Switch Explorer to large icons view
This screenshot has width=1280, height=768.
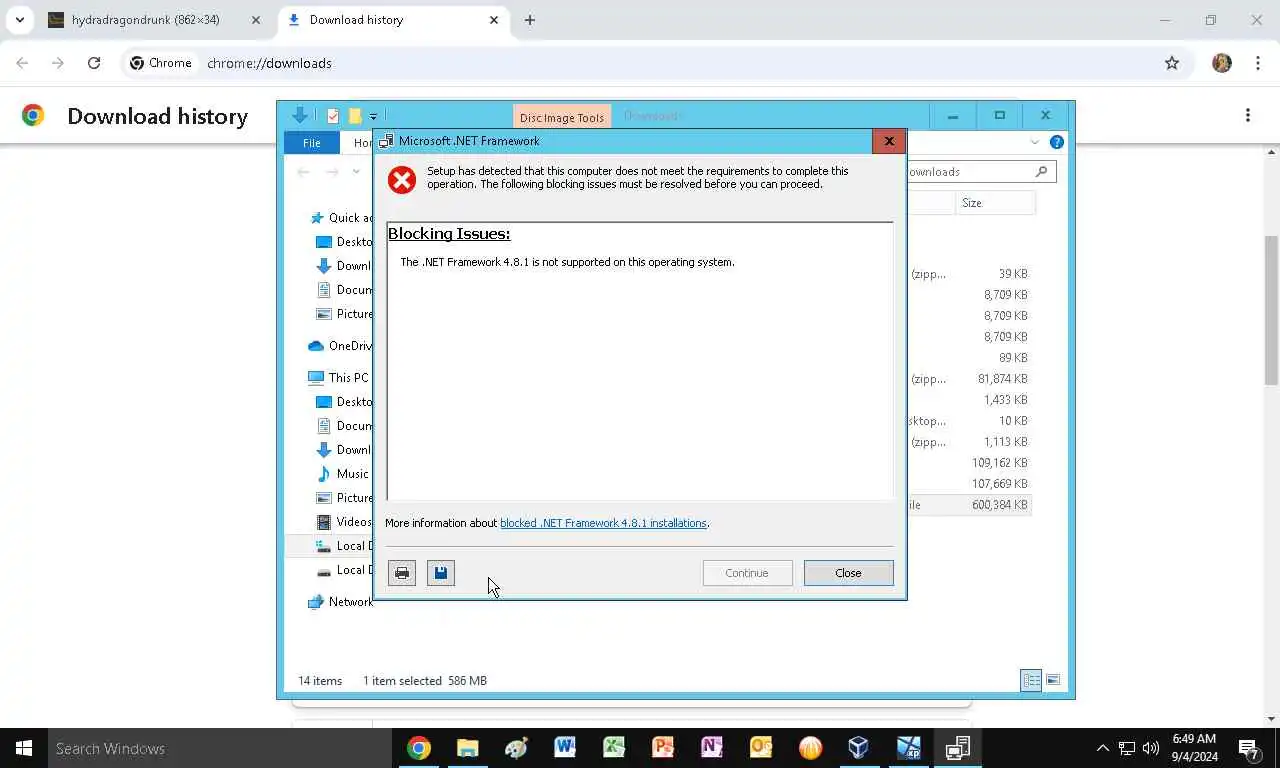coord(1053,680)
